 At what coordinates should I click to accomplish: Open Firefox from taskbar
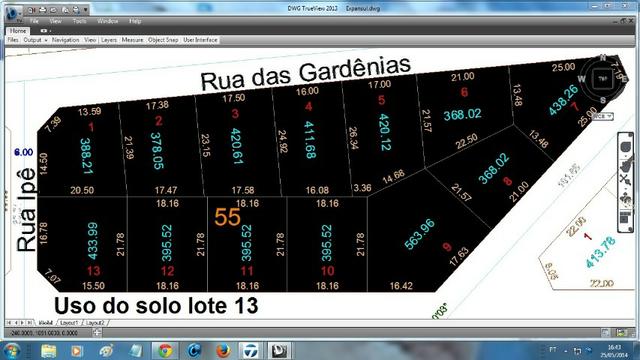pos(223,351)
